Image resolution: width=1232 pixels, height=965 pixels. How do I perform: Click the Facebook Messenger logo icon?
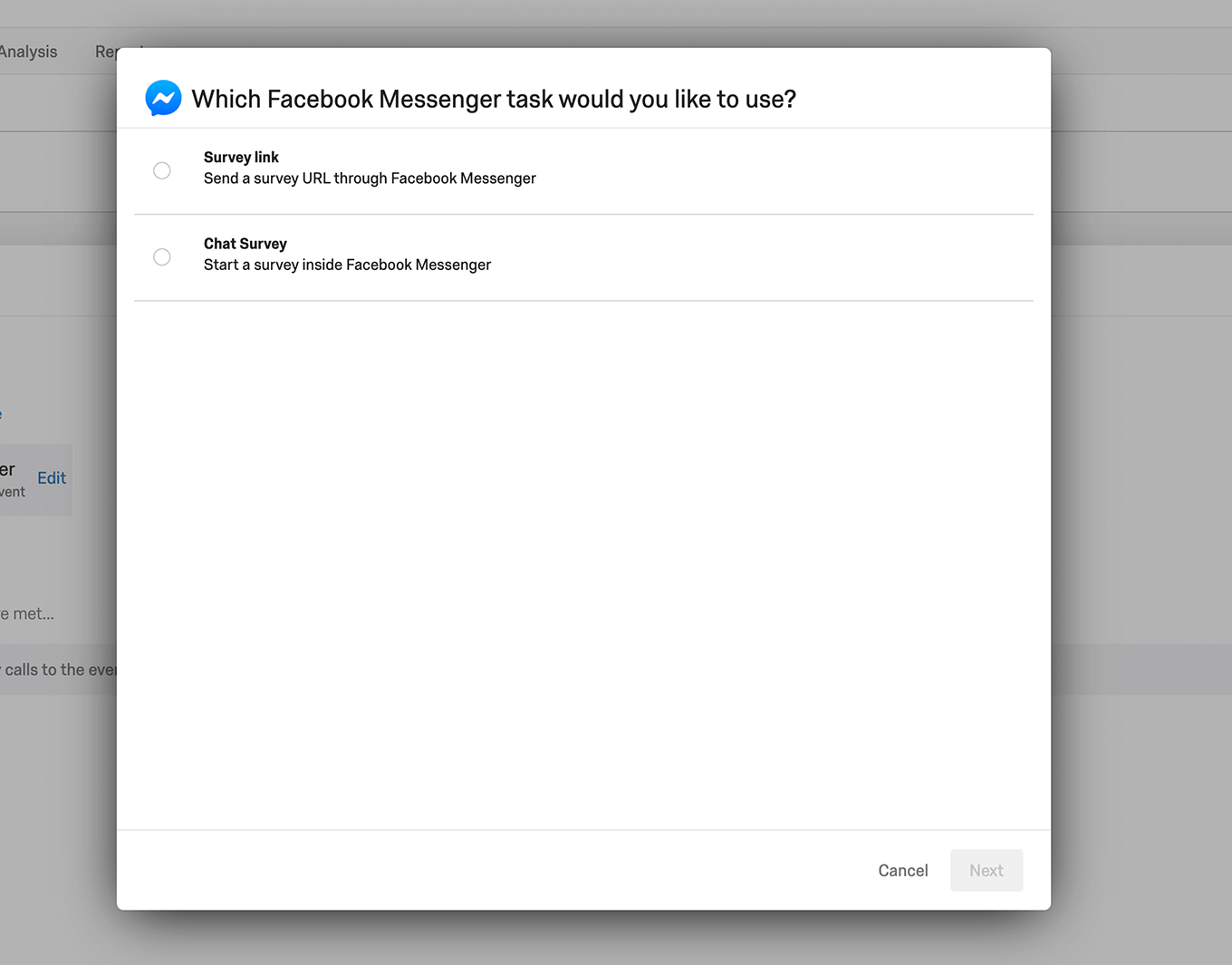[x=163, y=99]
